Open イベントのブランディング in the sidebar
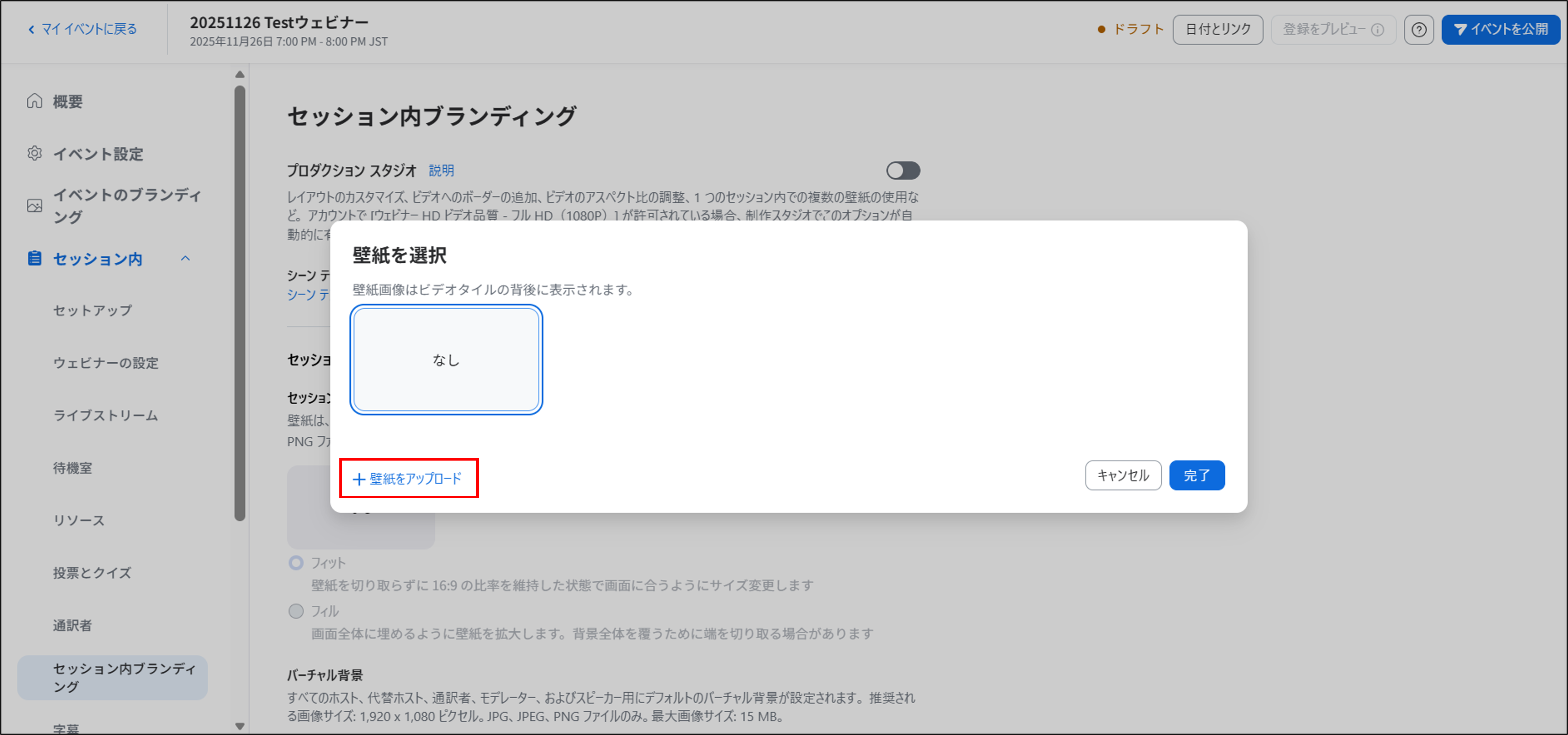Viewport: 1568px width, 735px height. pyautogui.click(x=127, y=205)
